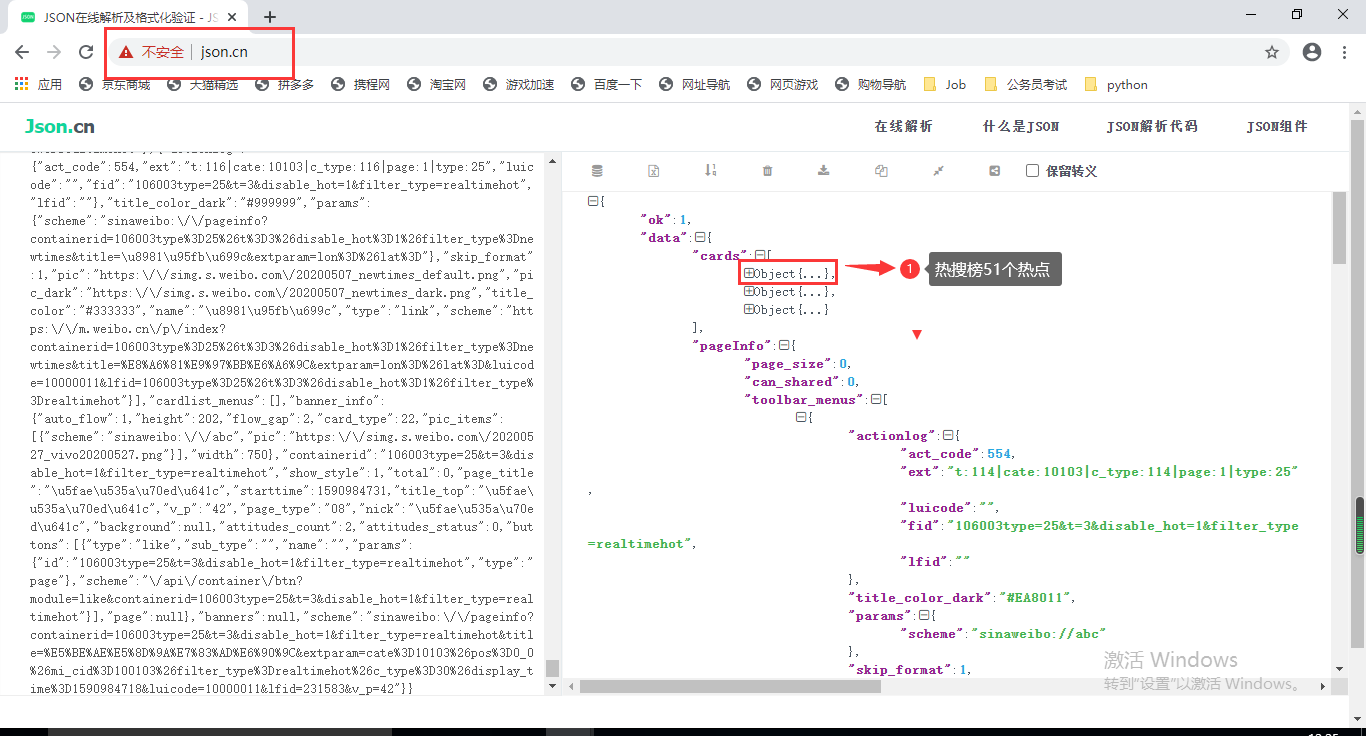Open the 应用 apps grid shortcut
Image resolution: width=1366 pixels, height=736 pixels.
[38, 85]
